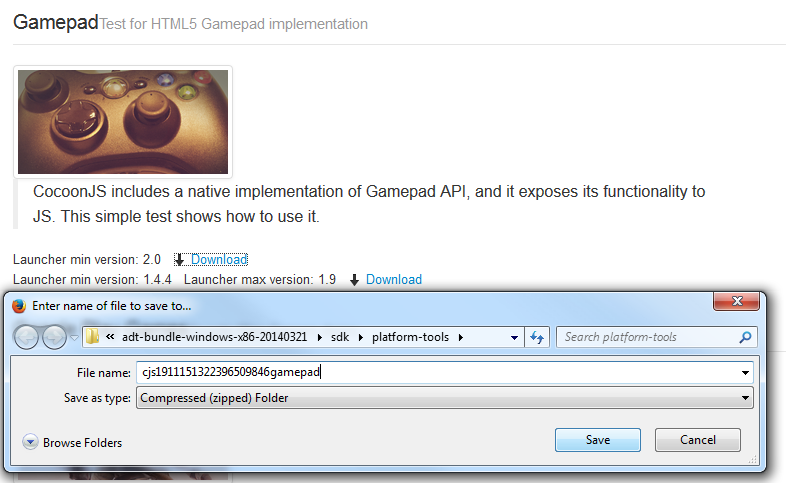
Task: Click the search magnifier icon
Action: point(744,337)
